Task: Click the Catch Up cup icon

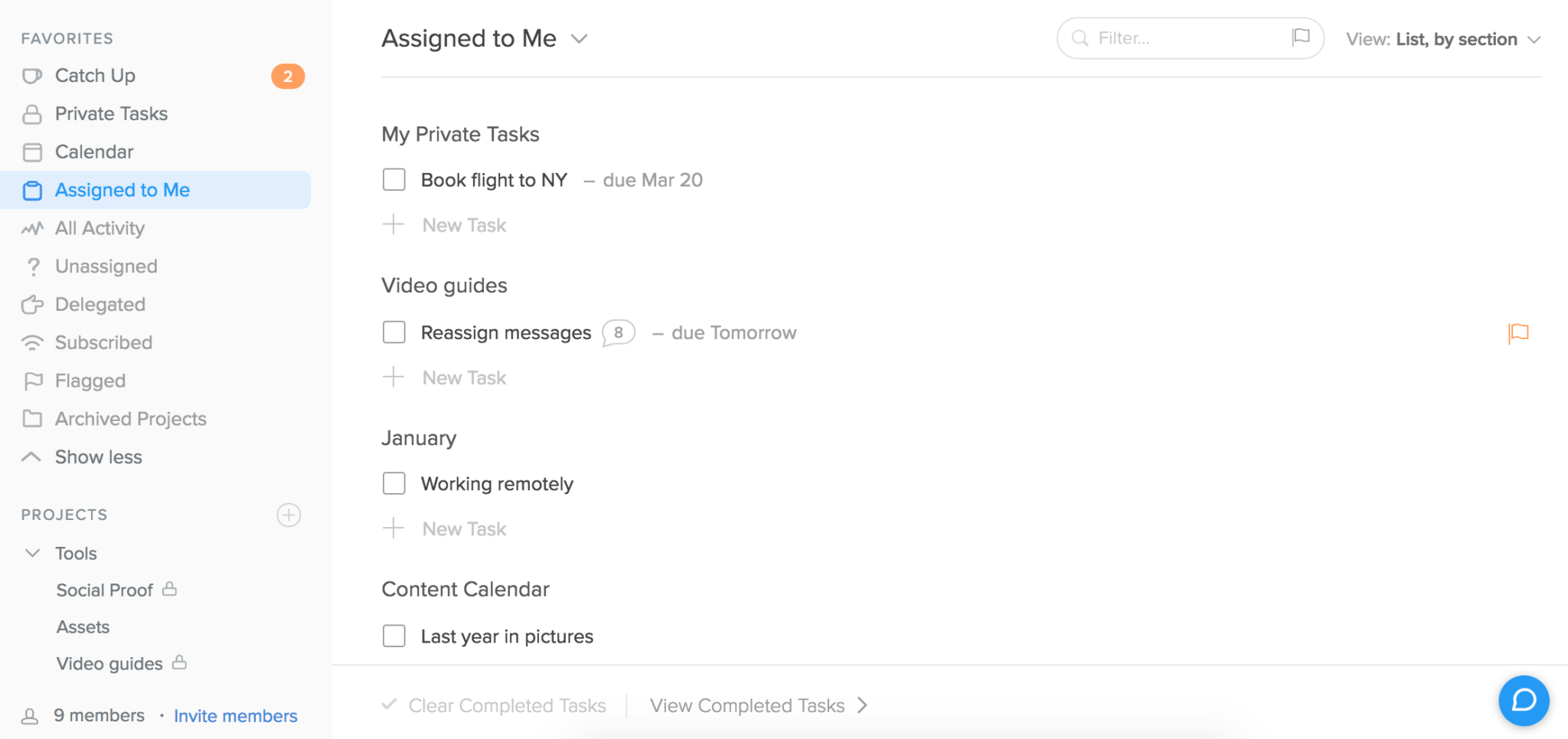Action: tap(32, 76)
